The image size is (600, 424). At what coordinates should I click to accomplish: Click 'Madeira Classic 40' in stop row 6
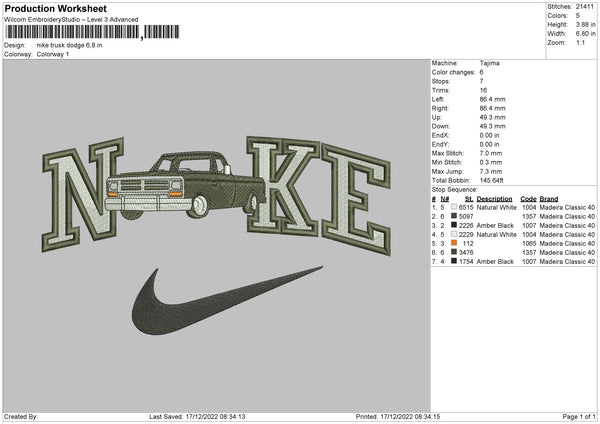tap(567, 253)
